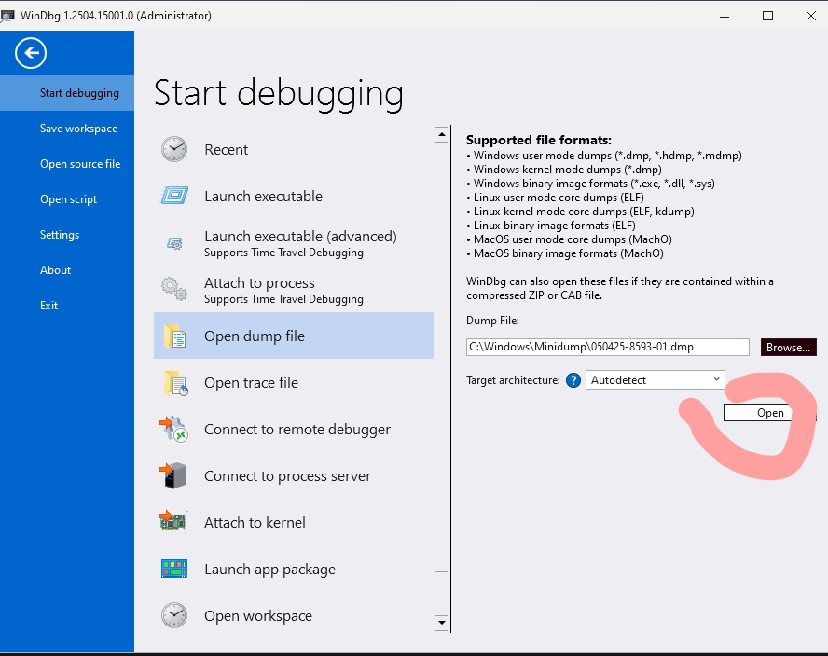Click the Supported file formats heading

539,140
